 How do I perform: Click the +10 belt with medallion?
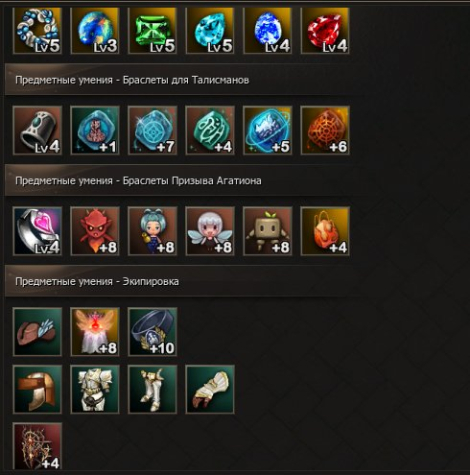pos(152,332)
